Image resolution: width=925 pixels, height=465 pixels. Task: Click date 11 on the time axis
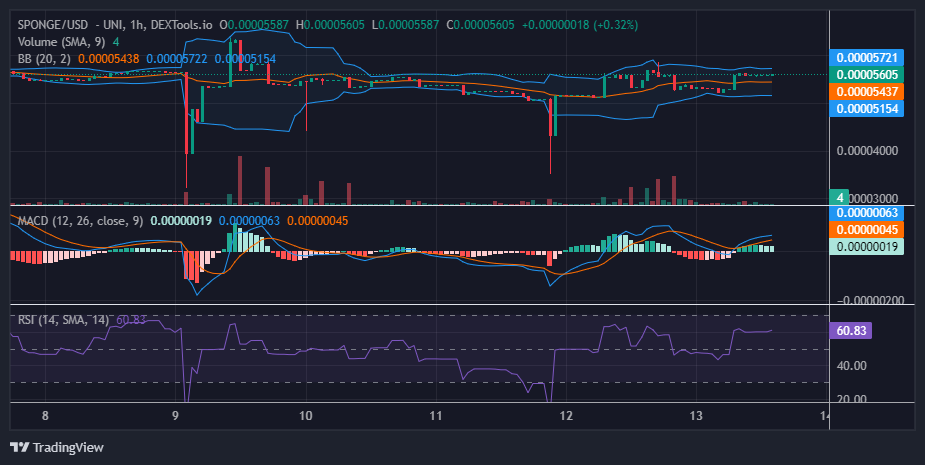click(435, 415)
